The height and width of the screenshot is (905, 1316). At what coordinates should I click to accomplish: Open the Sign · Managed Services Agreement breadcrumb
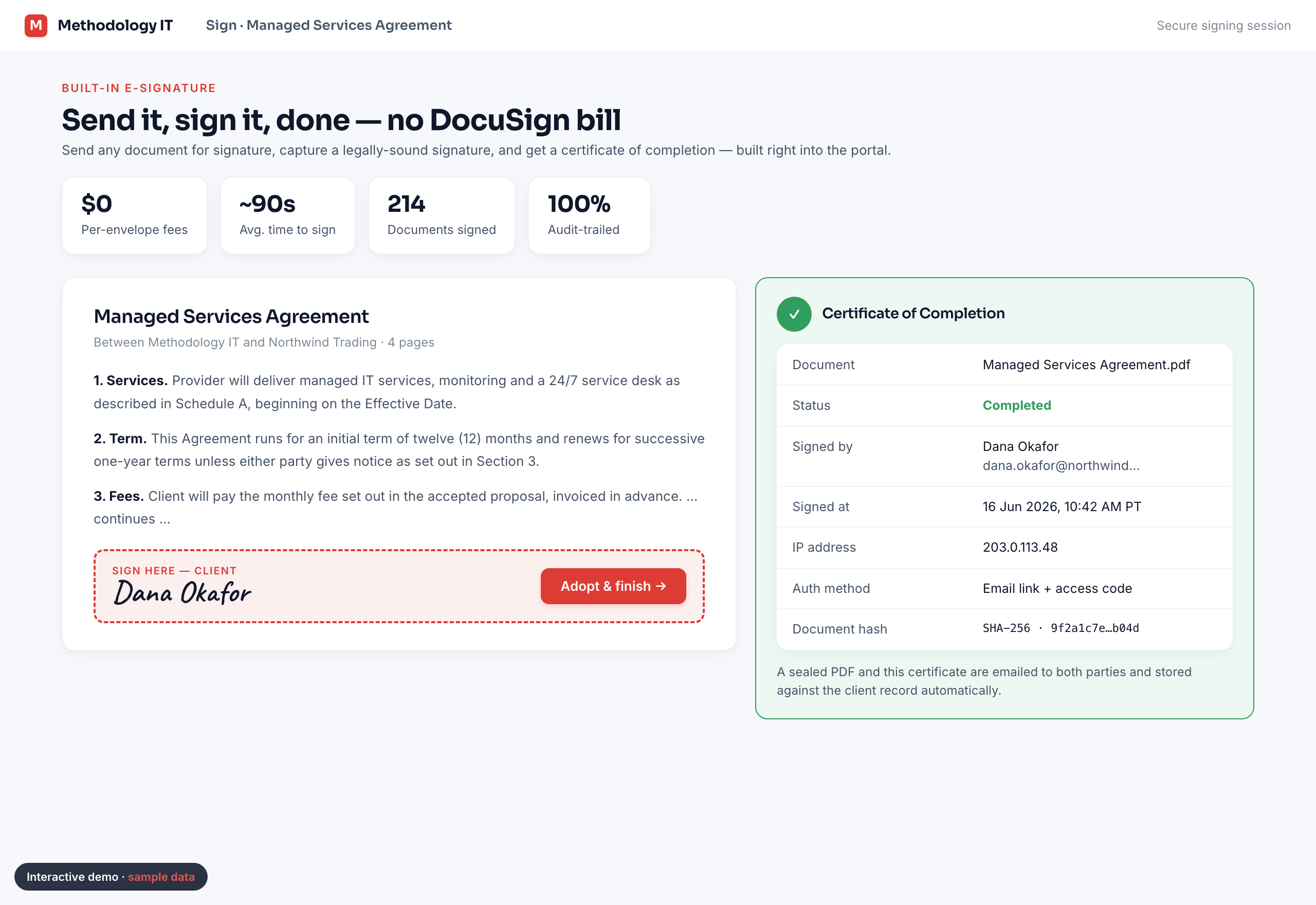328,26
